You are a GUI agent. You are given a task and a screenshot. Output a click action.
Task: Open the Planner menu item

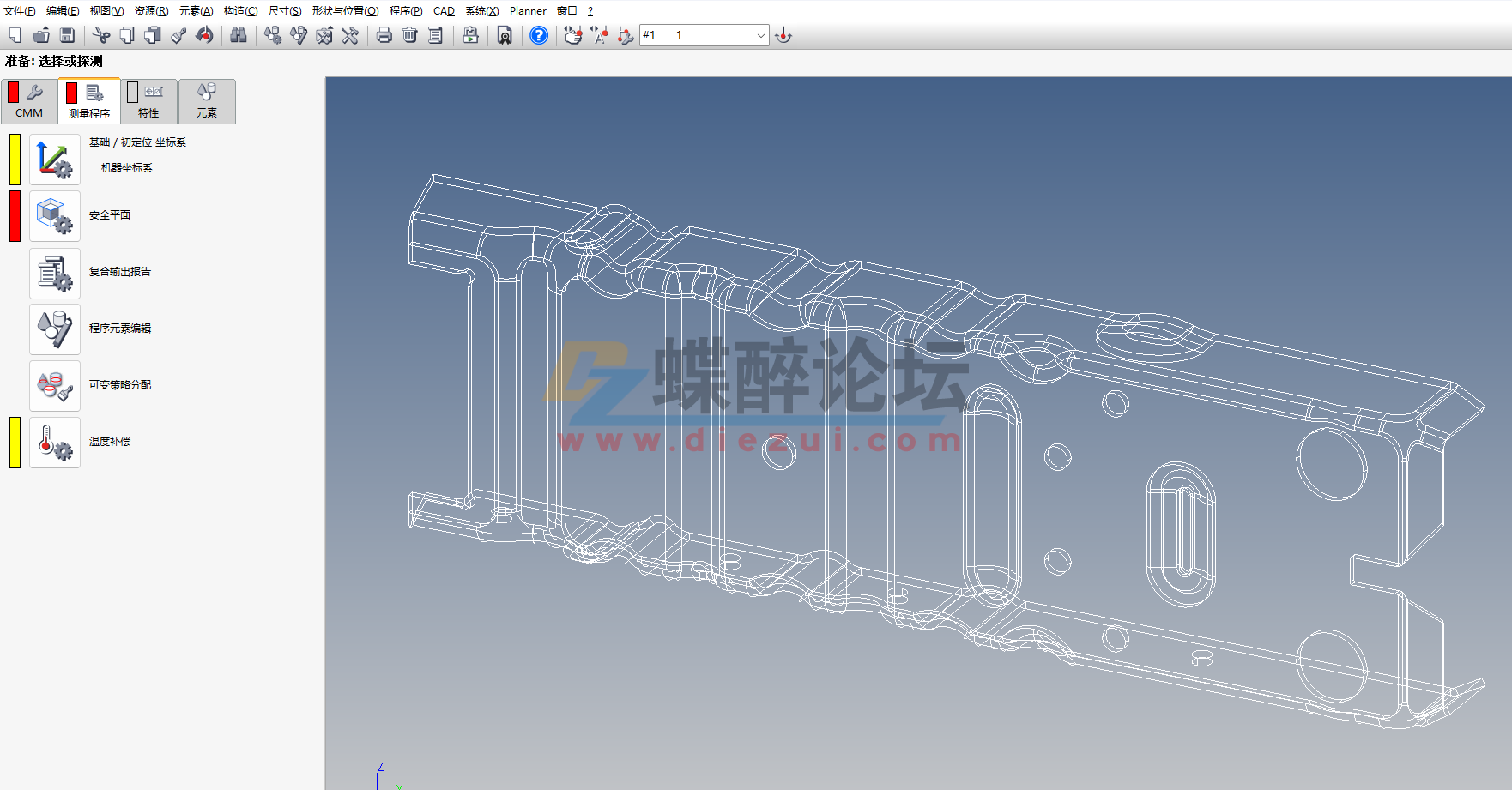click(x=527, y=10)
